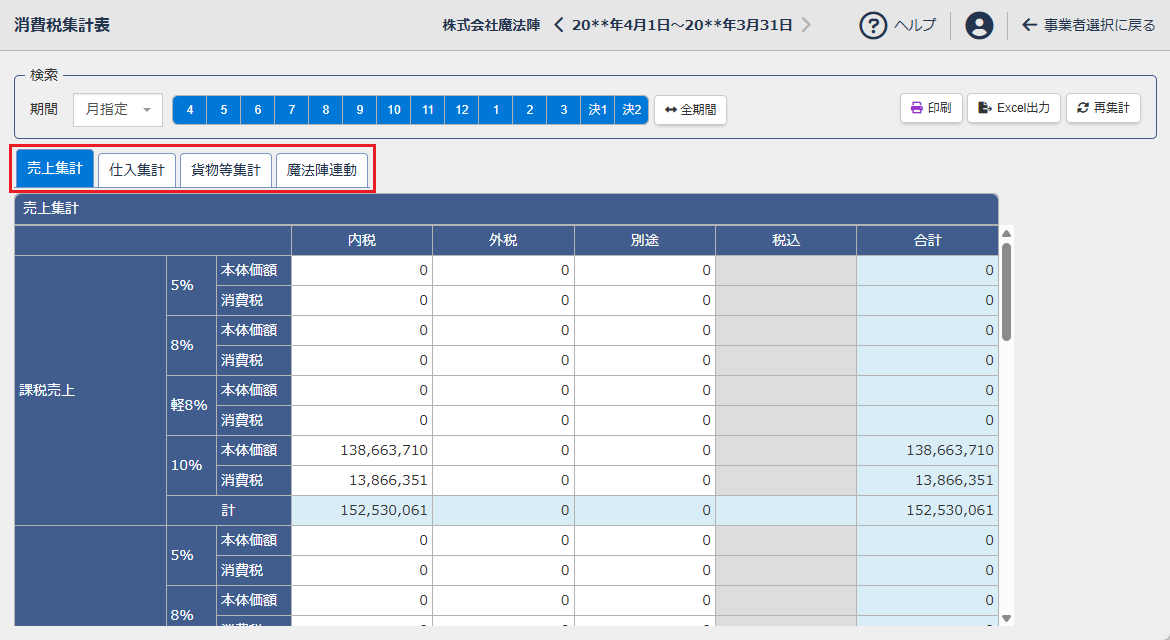Toggle month 6 button
This screenshot has width=1170, height=640.
click(x=257, y=110)
